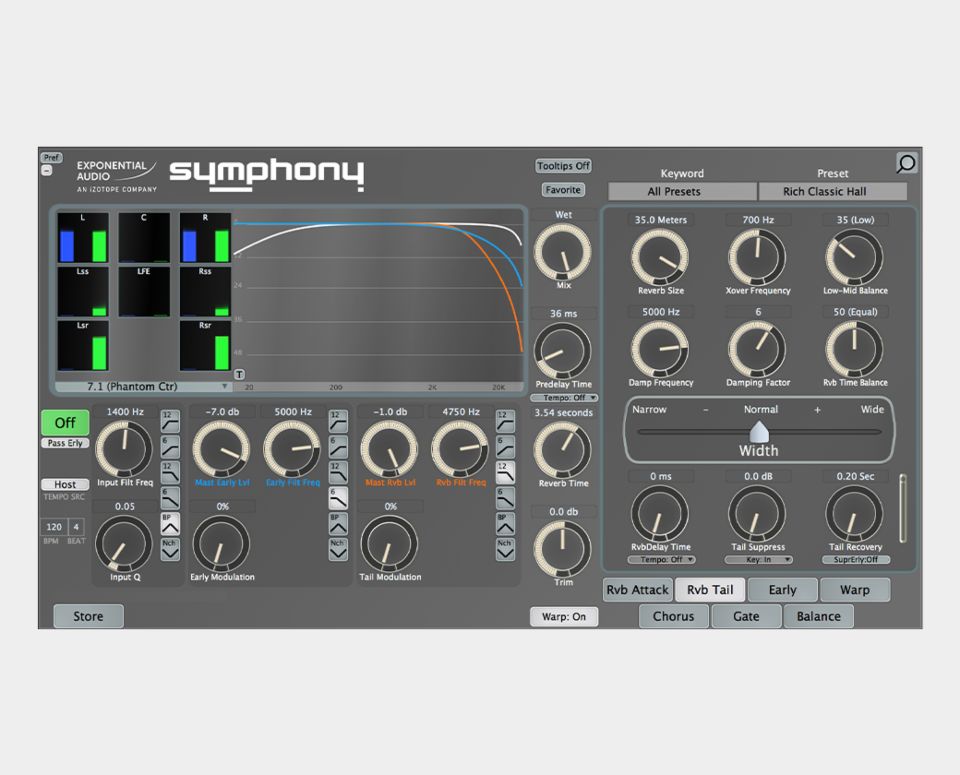Open the Tempo: Off dropdown under Predelay Time

click(x=563, y=398)
